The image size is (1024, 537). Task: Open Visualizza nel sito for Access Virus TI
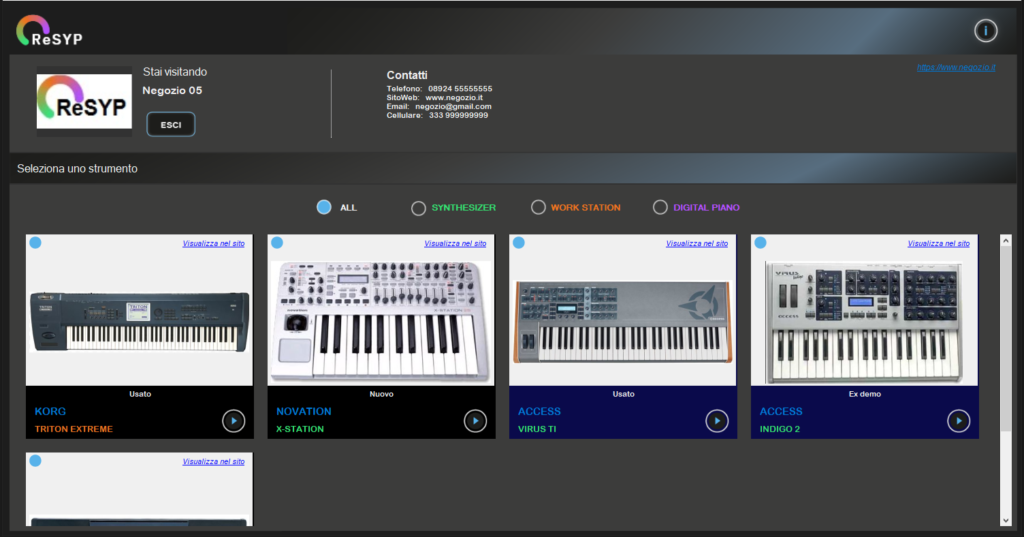pos(697,243)
